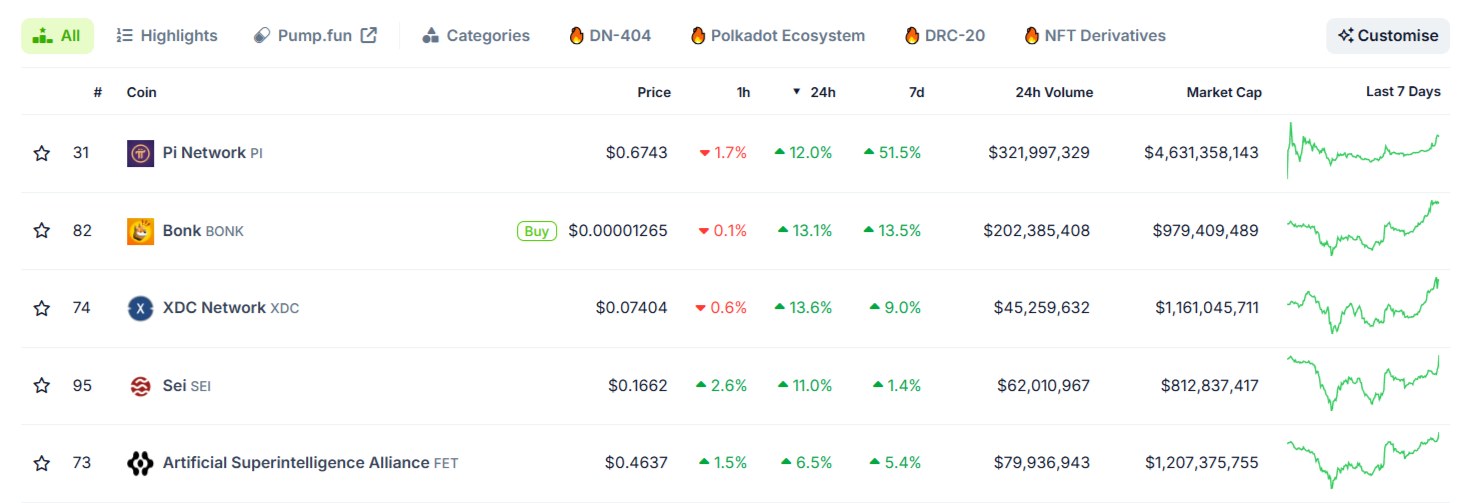Favorite Pi Network with the star

click(x=41, y=153)
